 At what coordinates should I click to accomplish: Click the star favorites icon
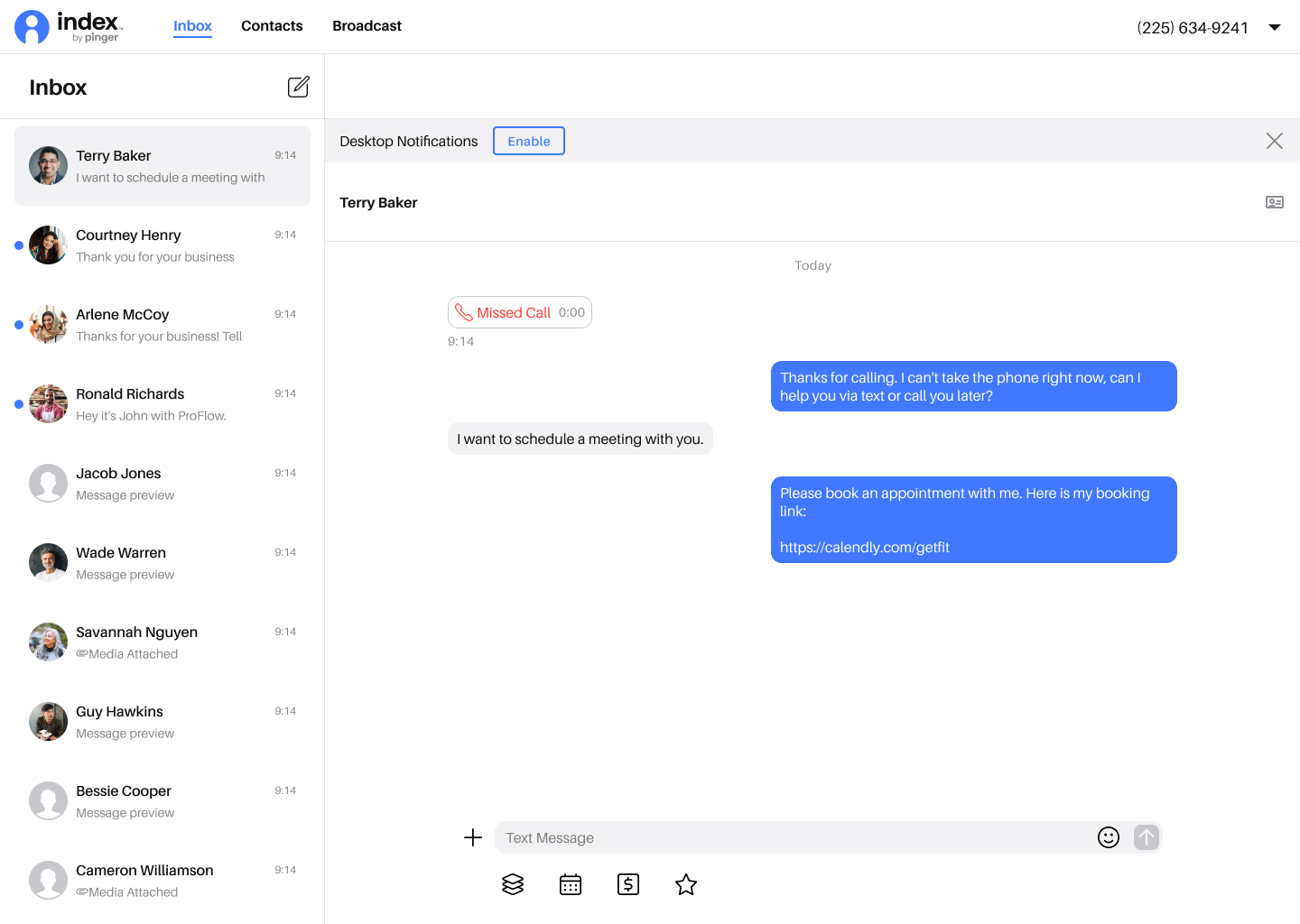(x=686, y=884)
